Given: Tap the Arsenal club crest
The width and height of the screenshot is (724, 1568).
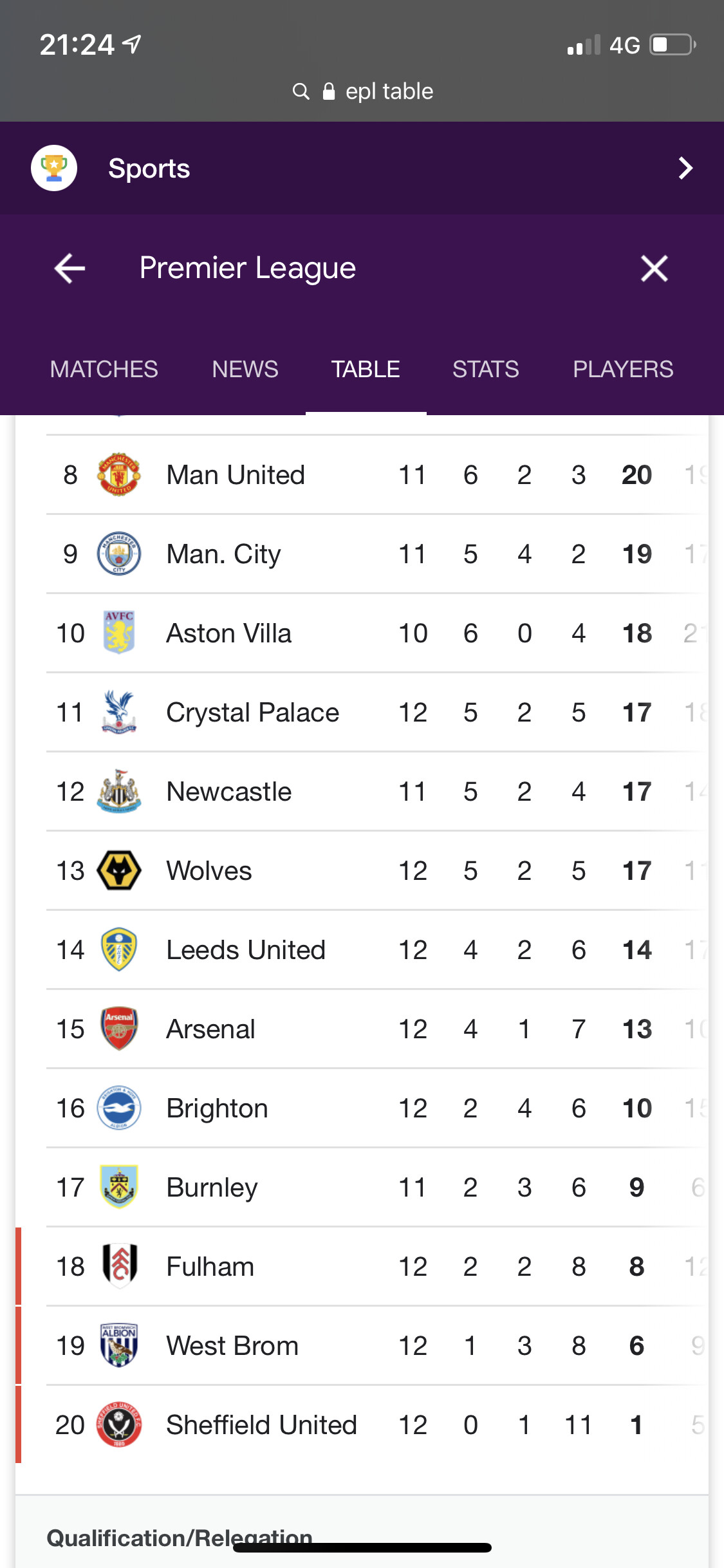Looking at the screenshot, I should [x=118, y=1029].
